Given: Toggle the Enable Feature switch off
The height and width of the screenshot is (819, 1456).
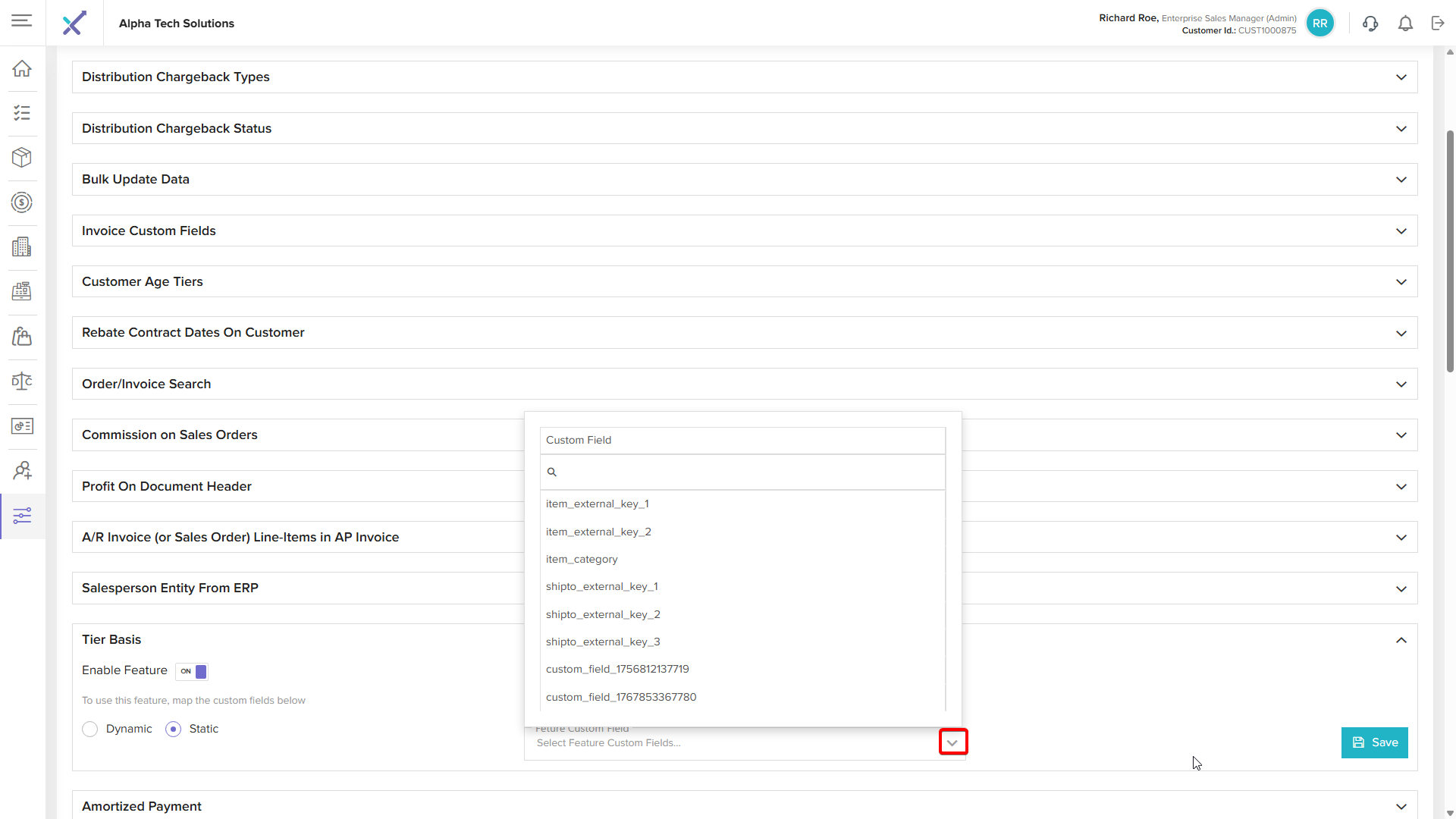Looking at the screenshot, I should pos(192,671).
